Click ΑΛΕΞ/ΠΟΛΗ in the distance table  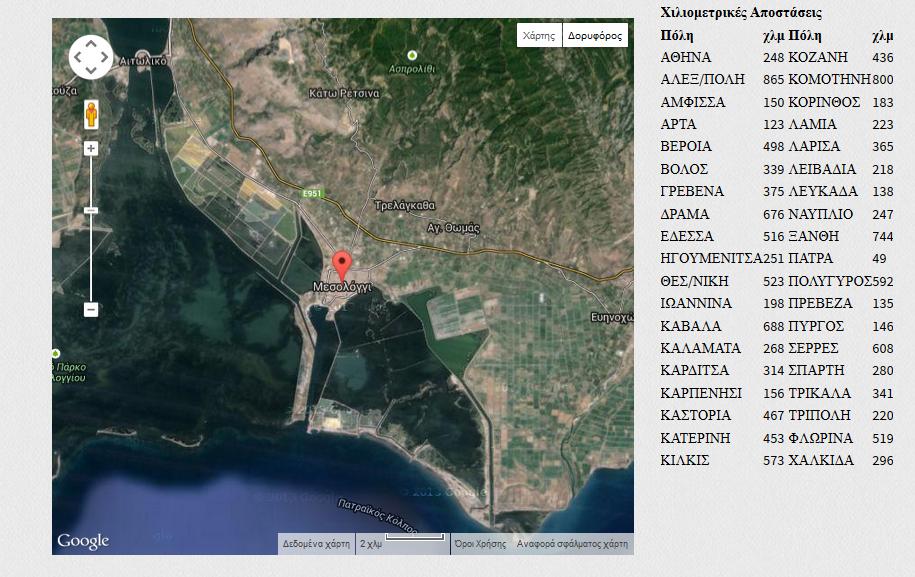point(703,79)
